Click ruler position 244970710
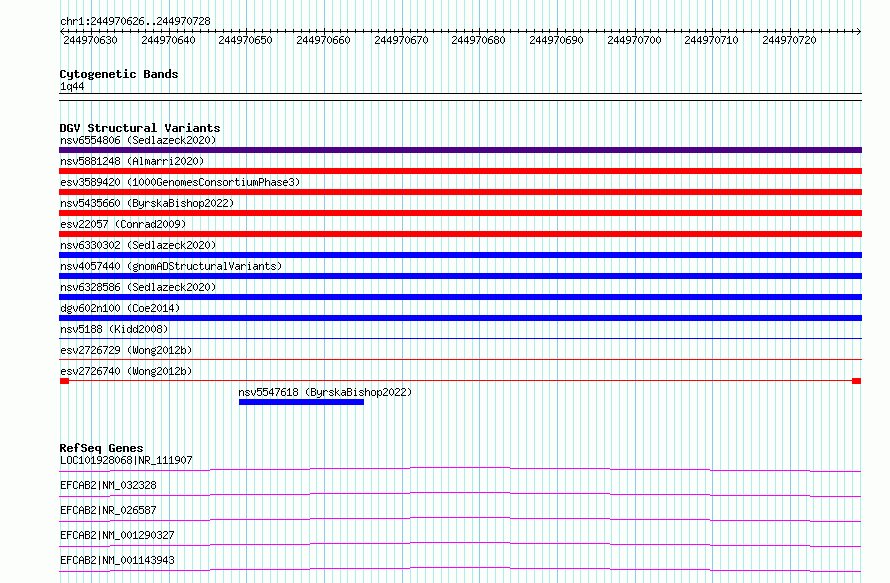 (x=711, y=40)
